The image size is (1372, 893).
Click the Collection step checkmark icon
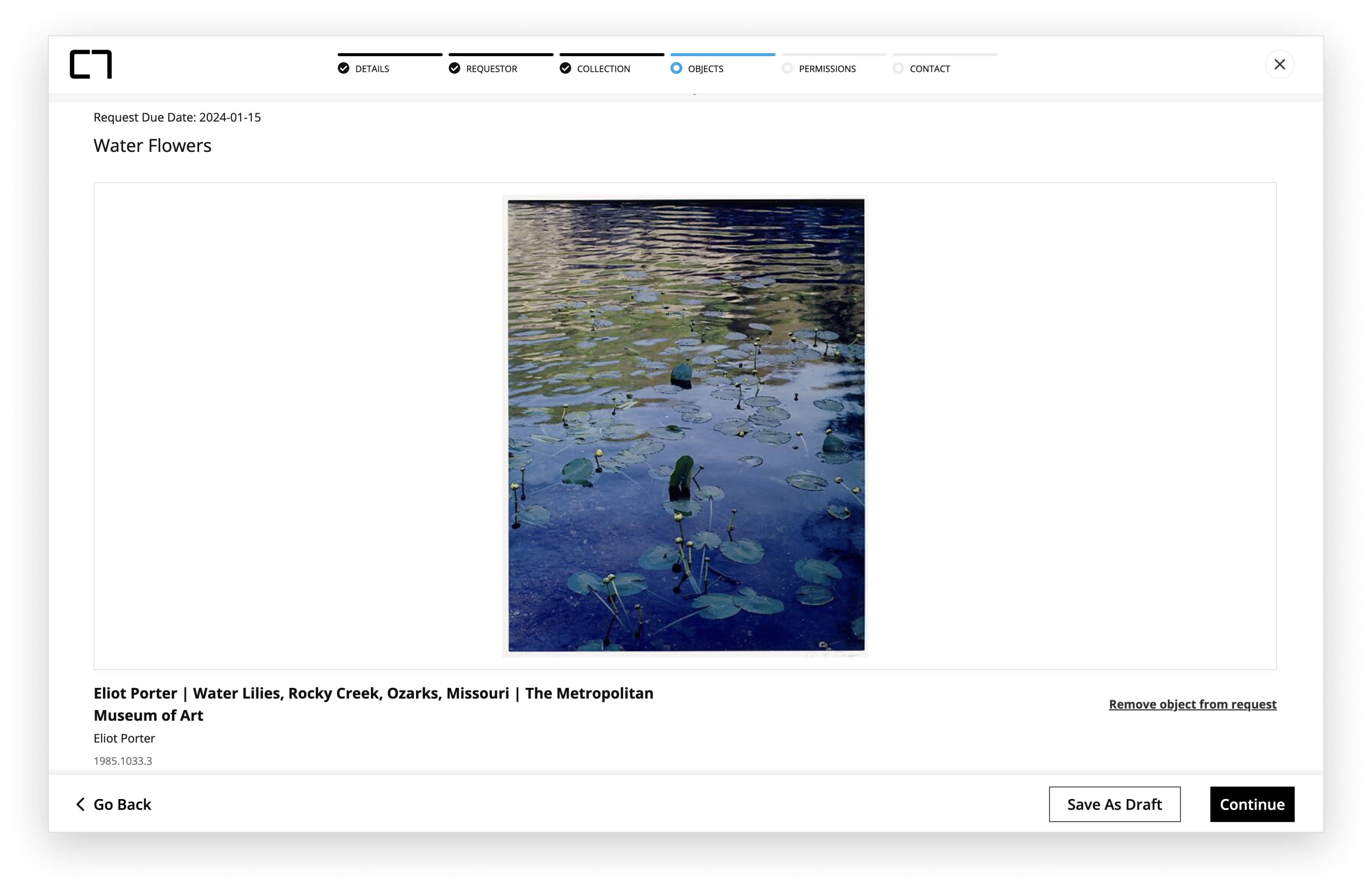click(565, 69)
